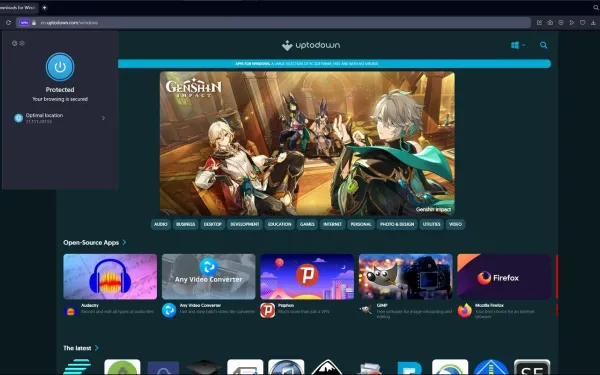This screenshot has width=600, height=375.
Task: Click the Psiphon app name
Action: pyautogui.click(x=286, y=305)
